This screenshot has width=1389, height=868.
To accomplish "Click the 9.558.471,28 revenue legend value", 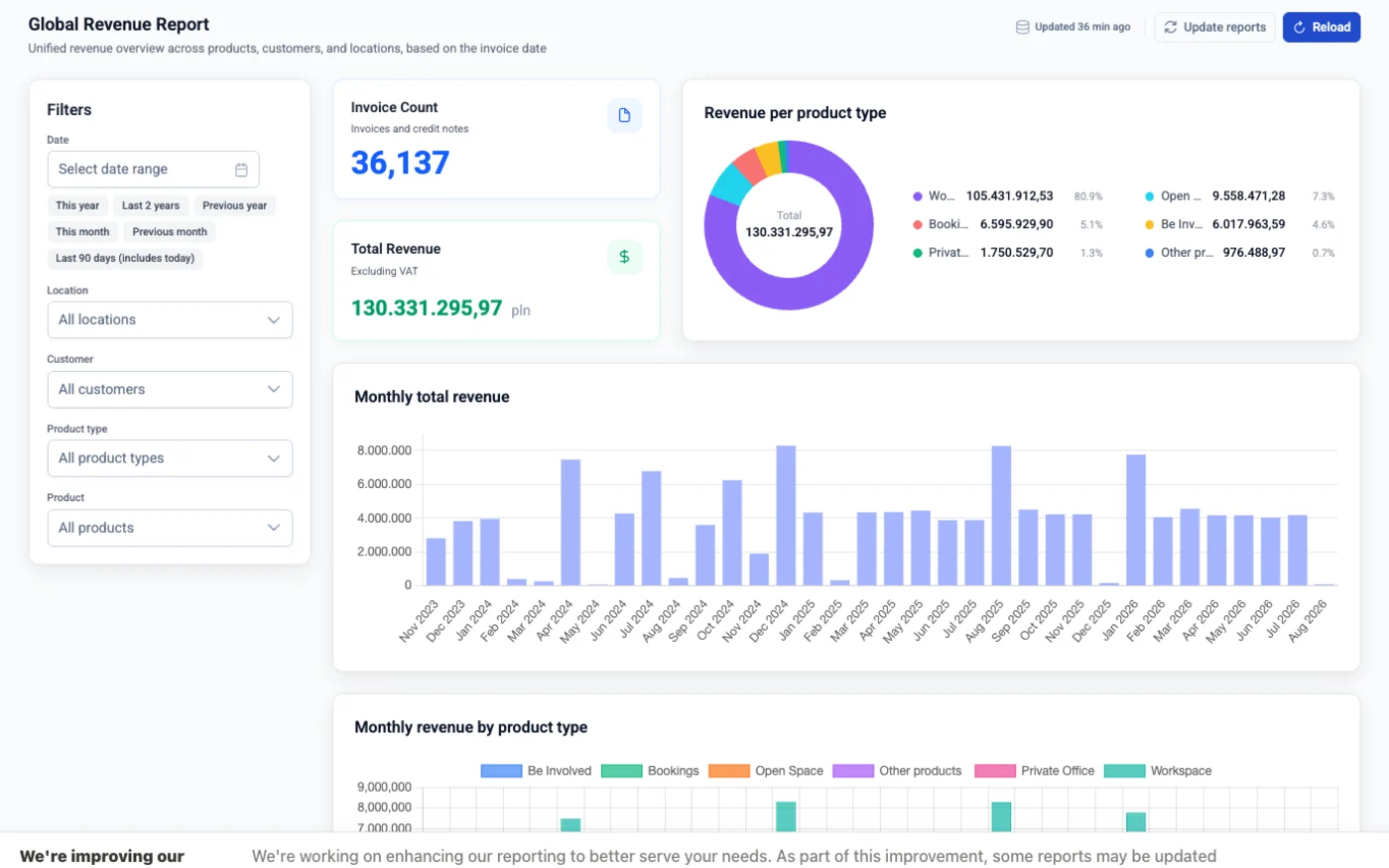I will tap(1249, 196).
